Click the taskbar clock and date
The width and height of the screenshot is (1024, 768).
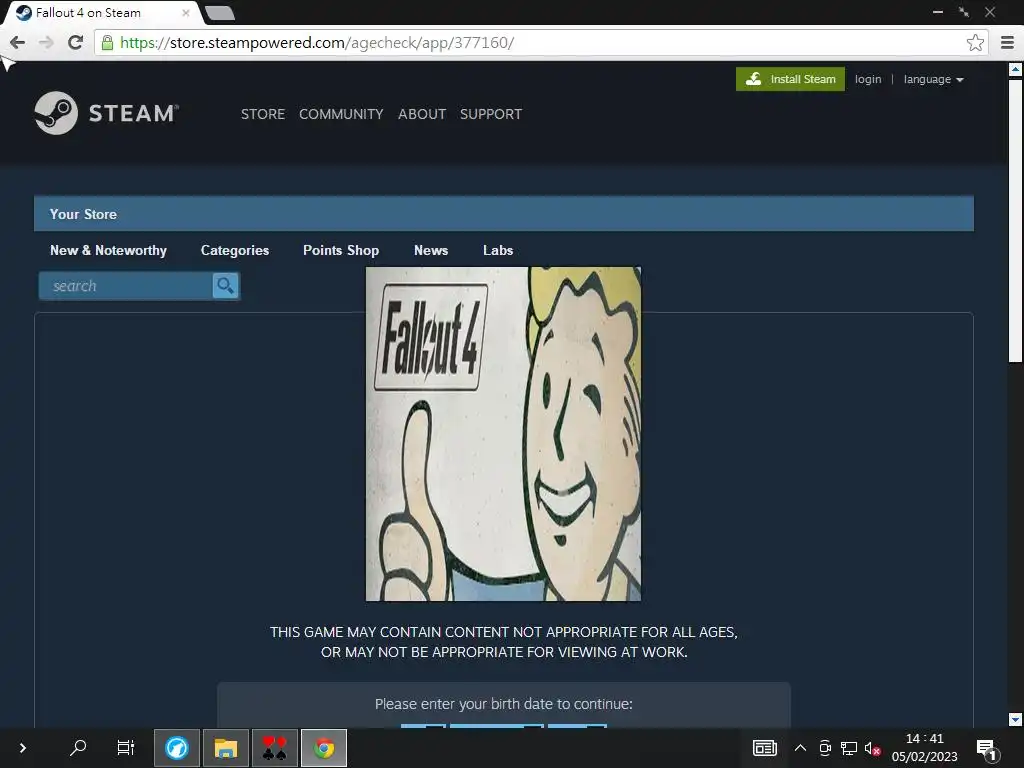(x=924, y=748)
